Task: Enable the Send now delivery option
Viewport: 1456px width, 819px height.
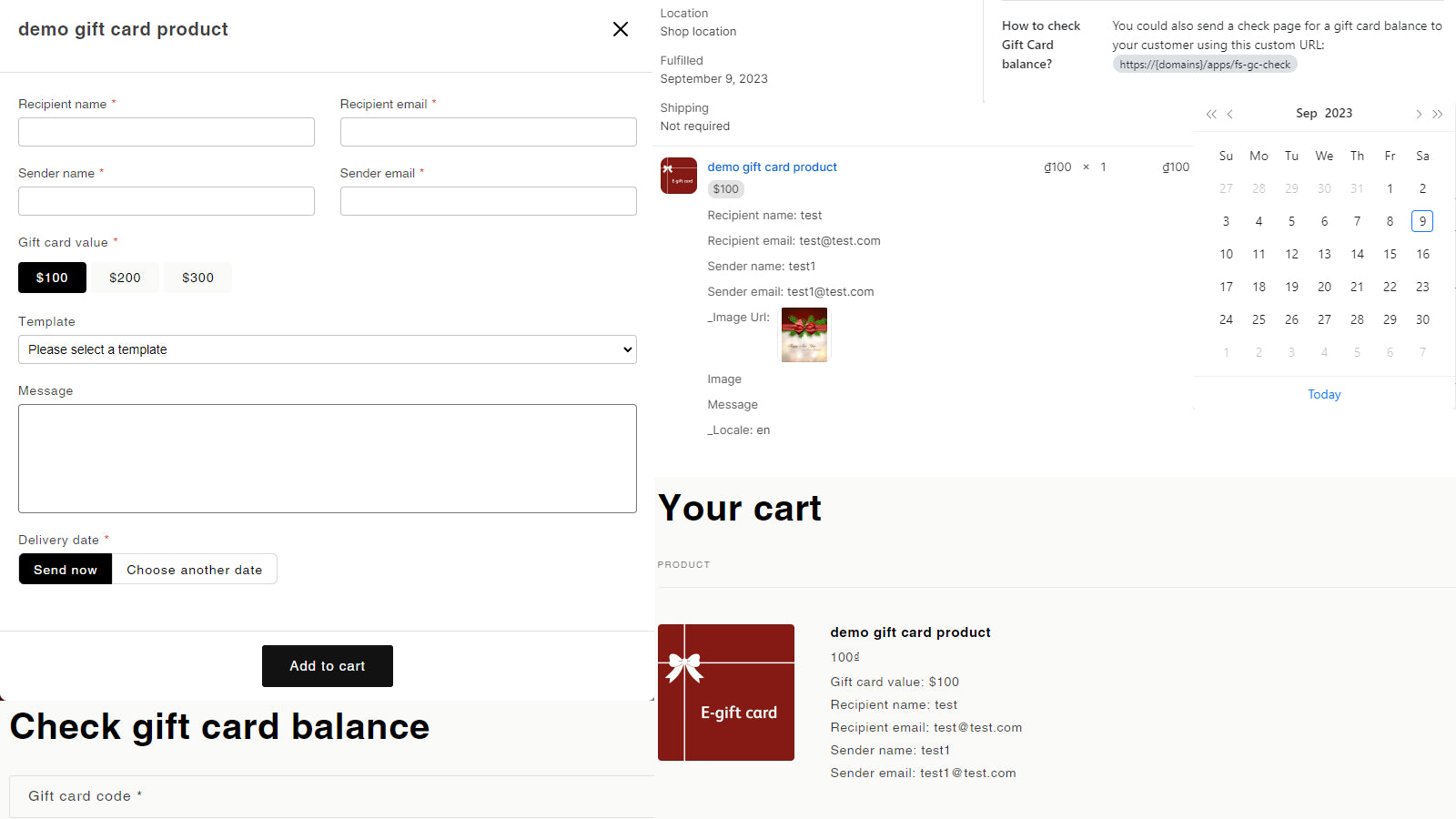Action: pos(65,569)
